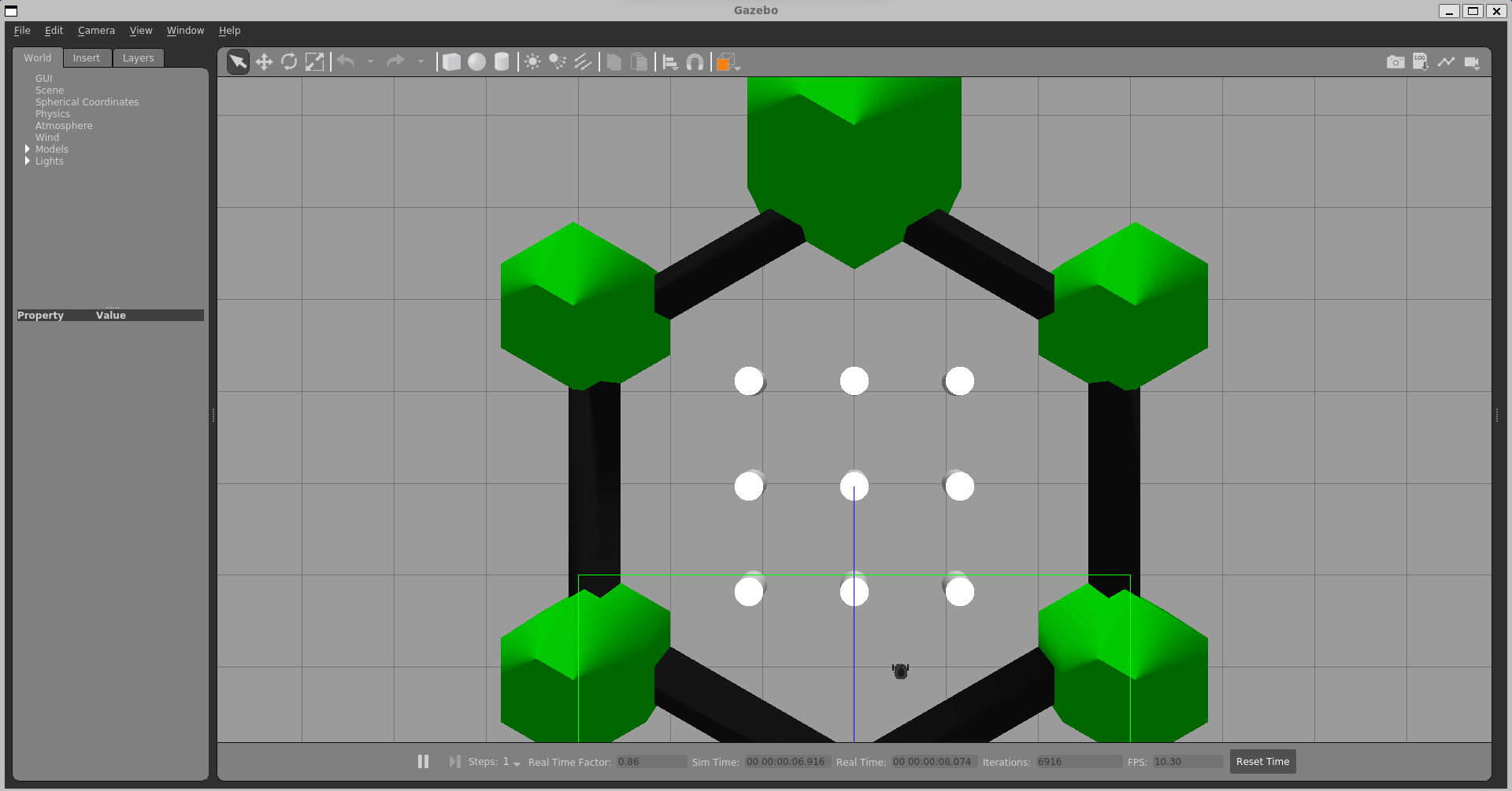Open the undo history dropdown arrow

click(370, 61)
